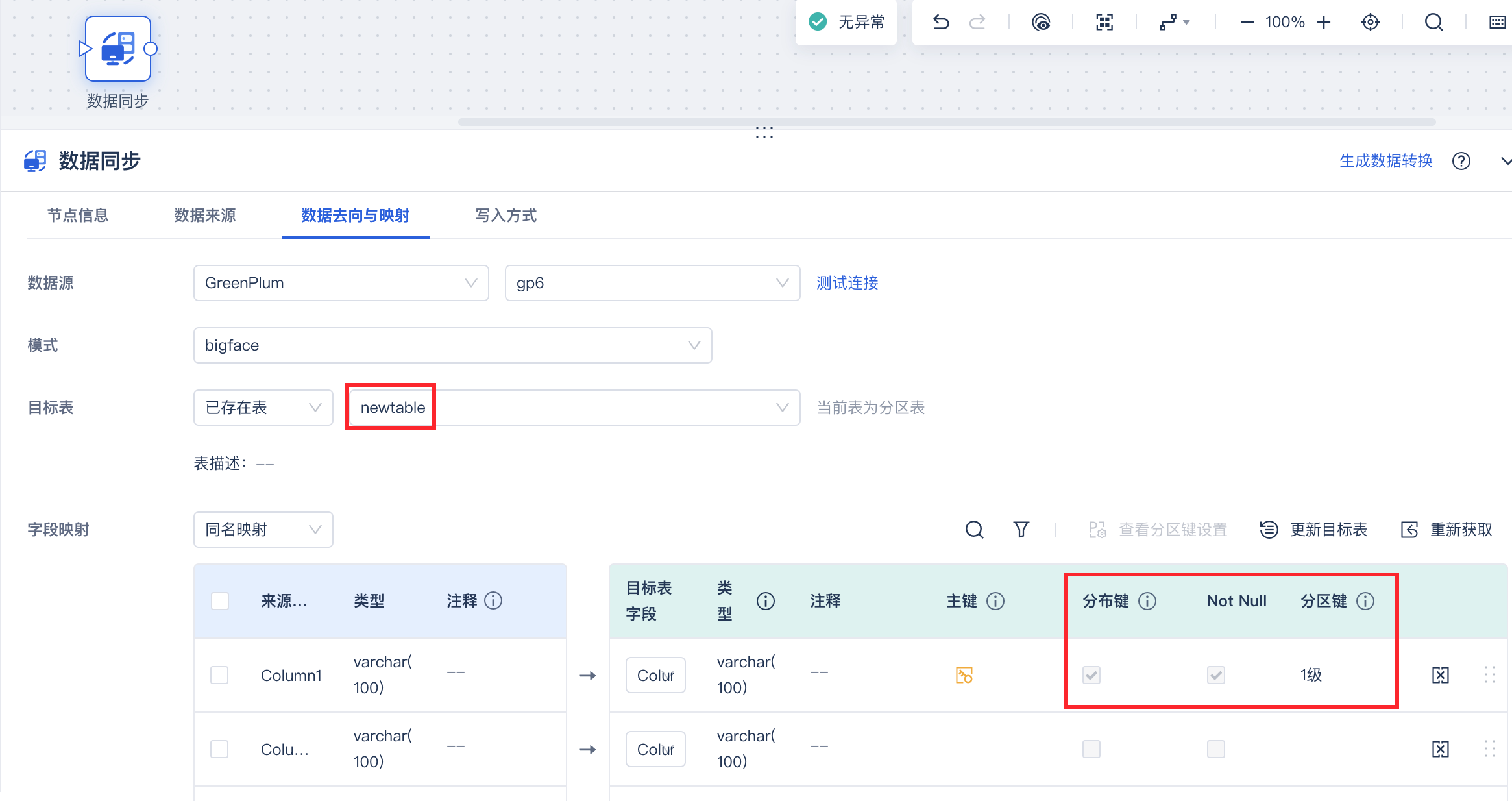Click the 测试连接 link
This screenshot has height=801, width=1512.
click(847, 283)
